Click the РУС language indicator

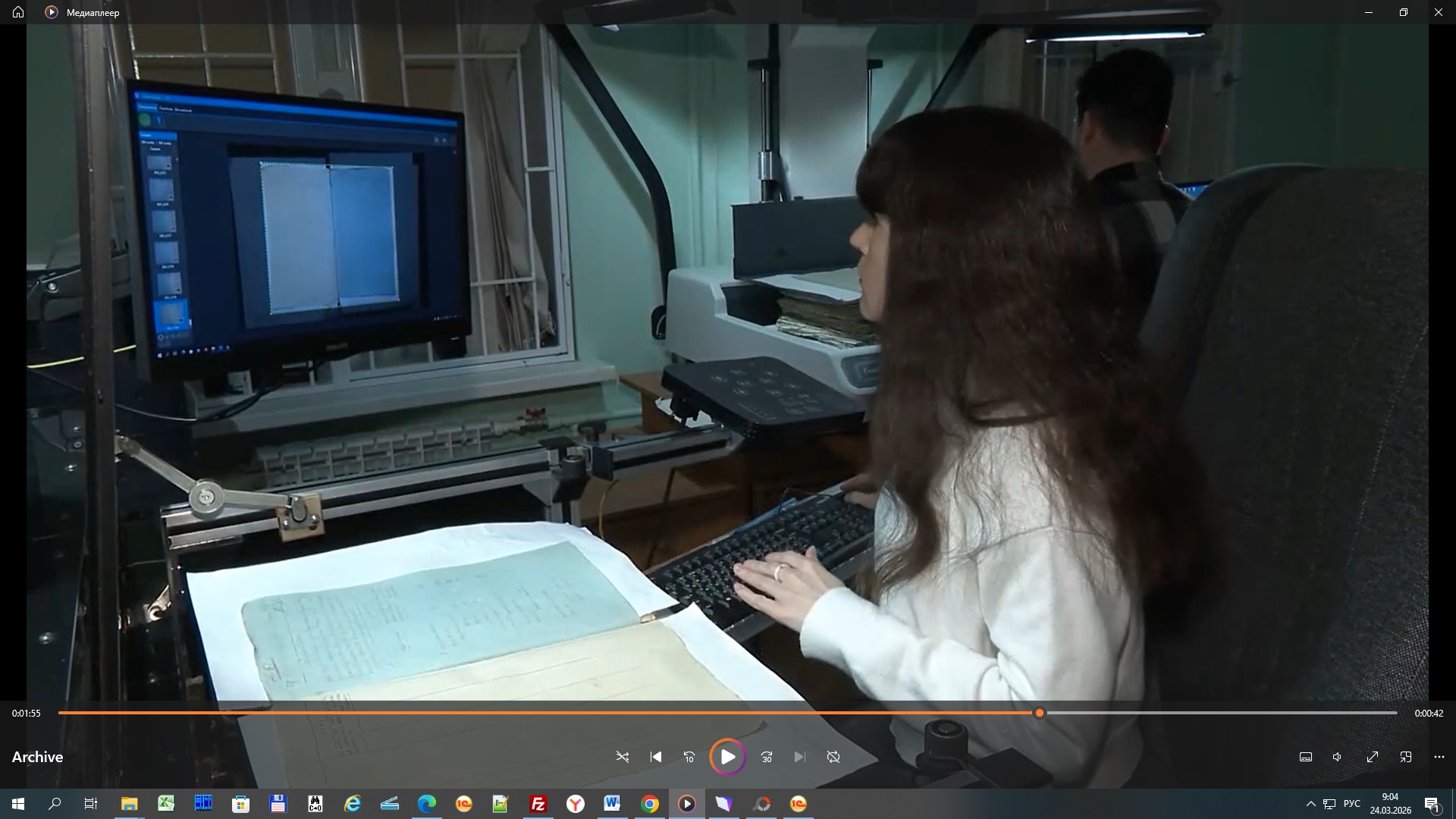[x=1351, y=804]
